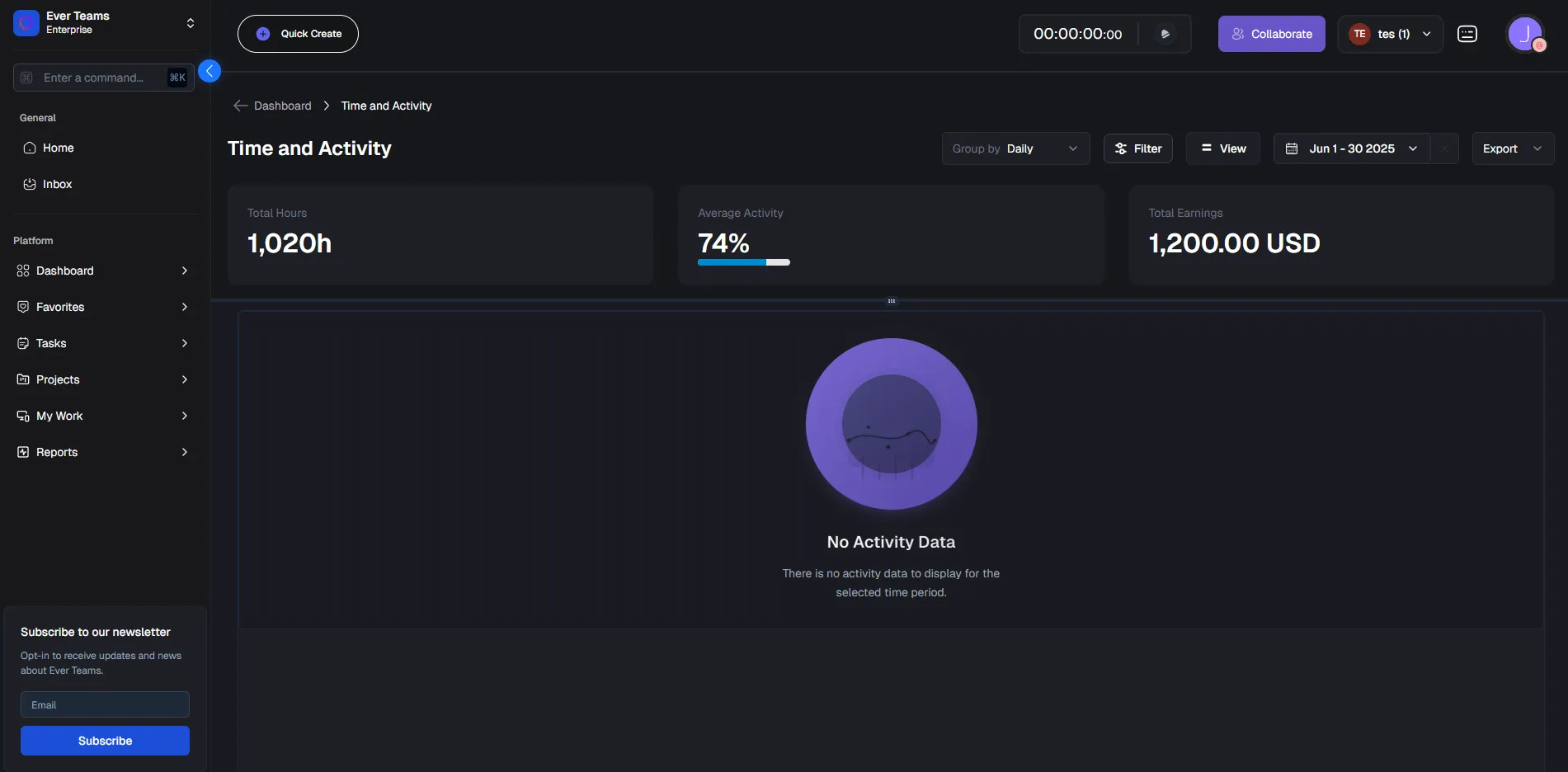Open Home in the sidebar
The height and width of the screenshot is (772, 1568).
click(x=106, y=148)
